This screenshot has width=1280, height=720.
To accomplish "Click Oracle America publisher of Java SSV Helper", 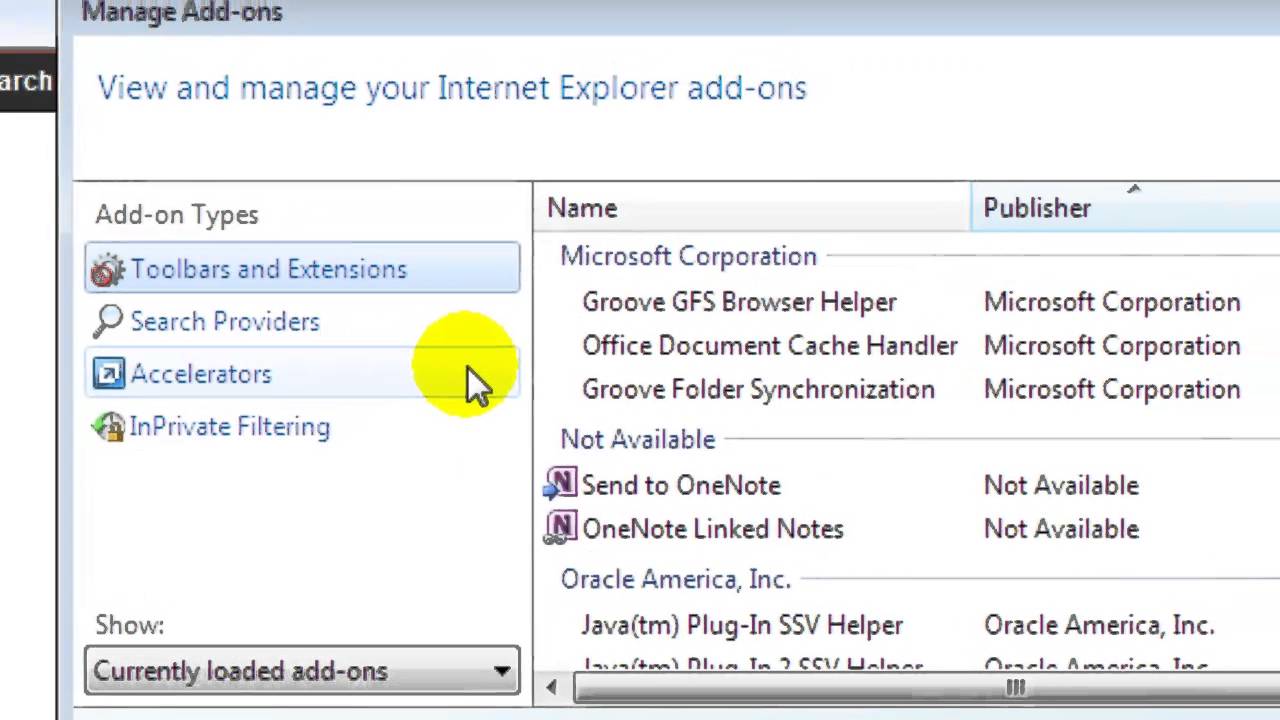I will click(x=1098, y=626).
